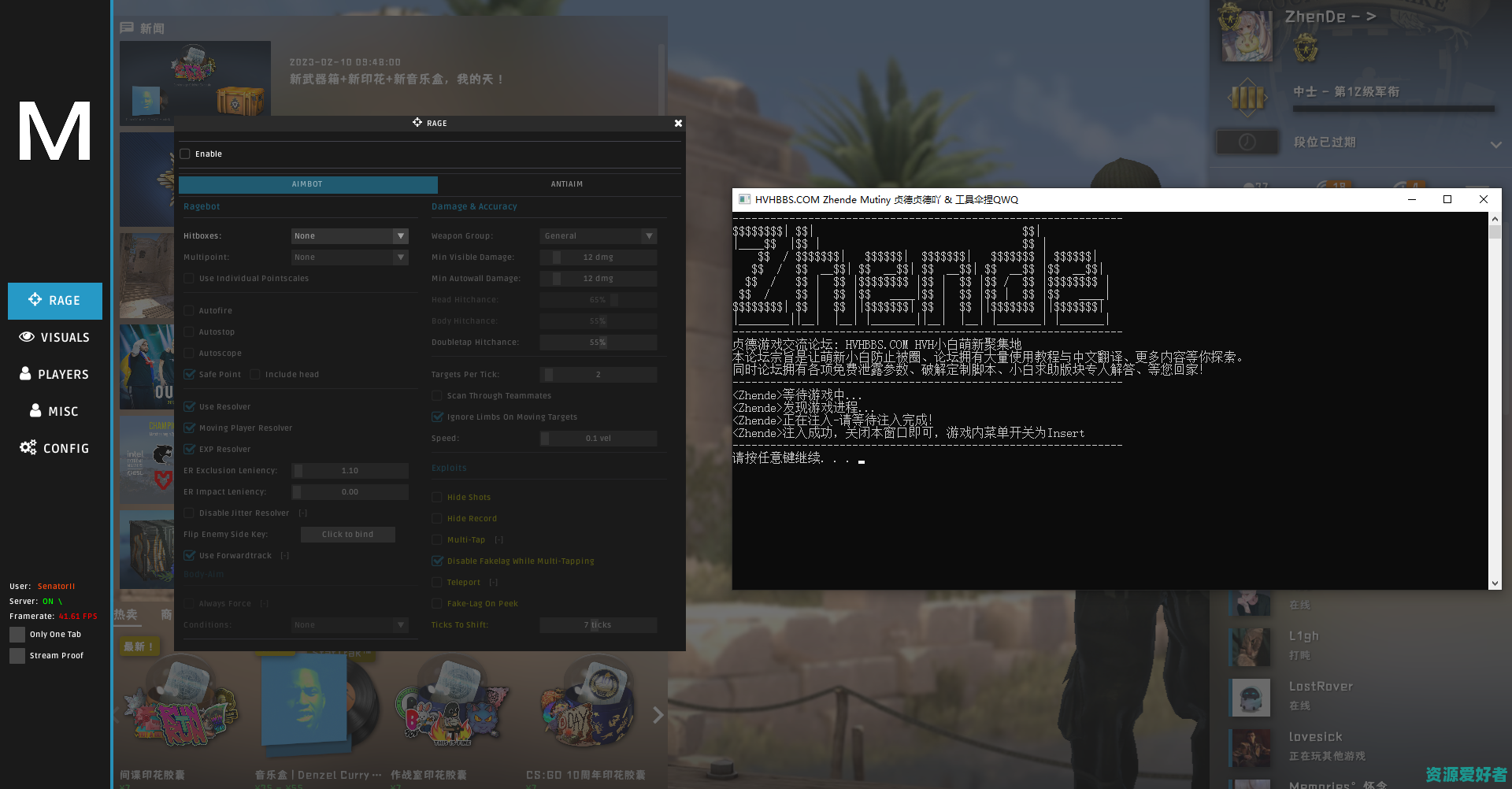Open the Hitboxes dropdown
This screenshot has height=789, width=1512.
pos(350,235)
